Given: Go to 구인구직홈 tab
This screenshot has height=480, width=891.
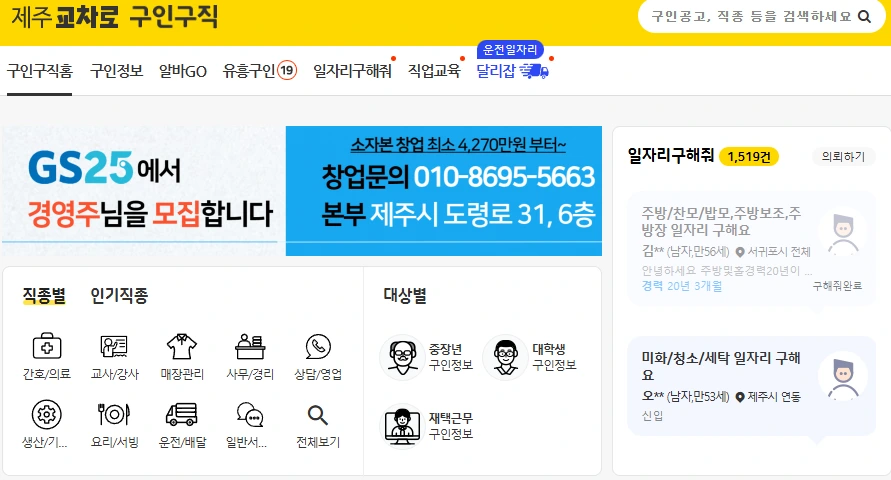Looking at the screenshot, I should (40, 71).
